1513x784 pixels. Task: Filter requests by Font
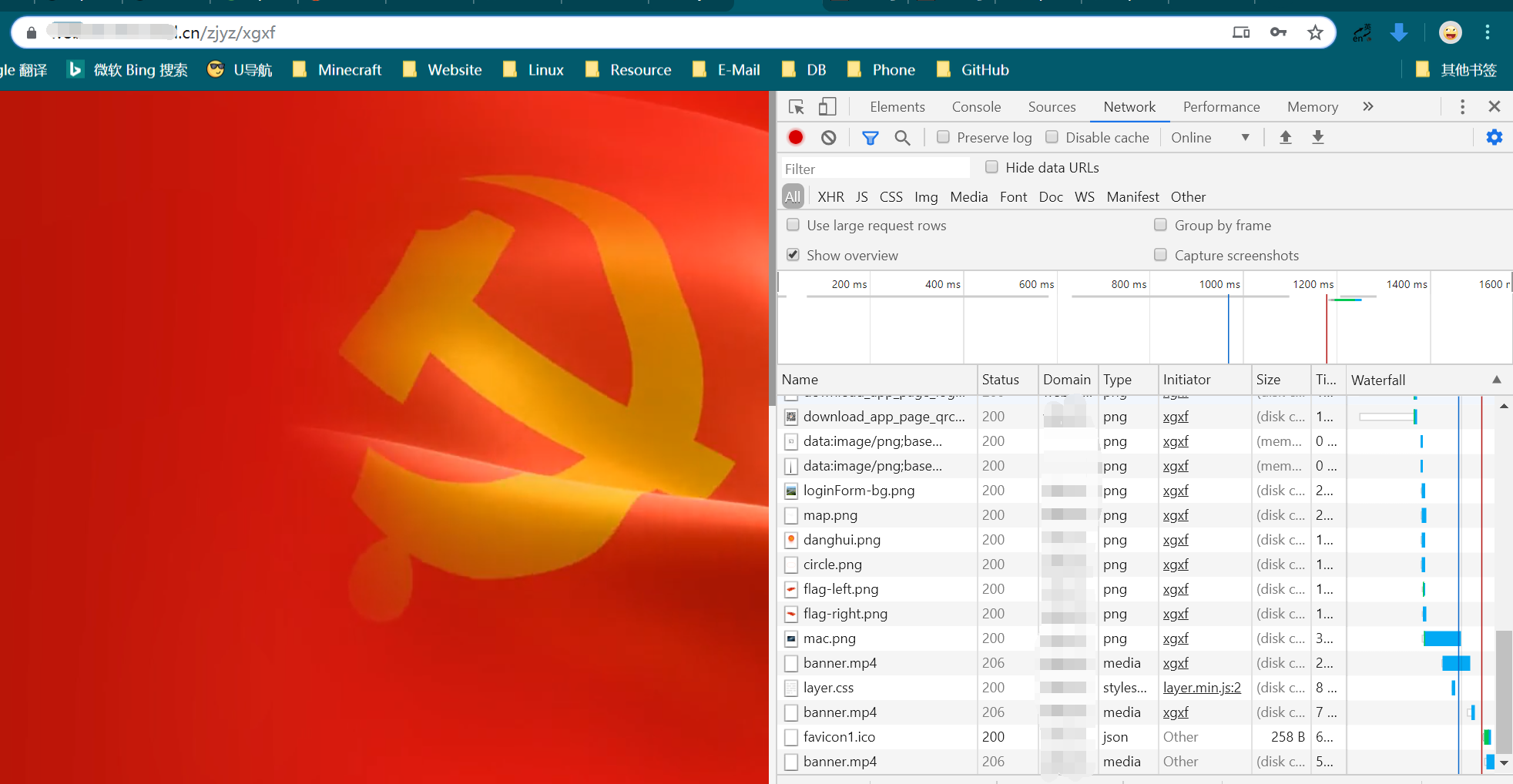coord(1013,197)
